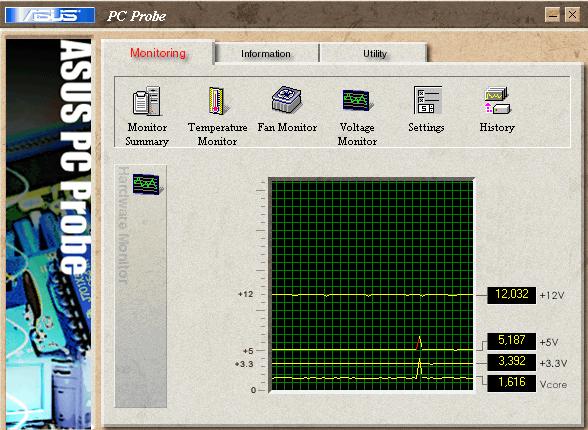Image resolution: width=588 pixels, height=430 pixels.
Task: Click the Hardware Monitor vertical panel label
Action: (x=123, y=225)
